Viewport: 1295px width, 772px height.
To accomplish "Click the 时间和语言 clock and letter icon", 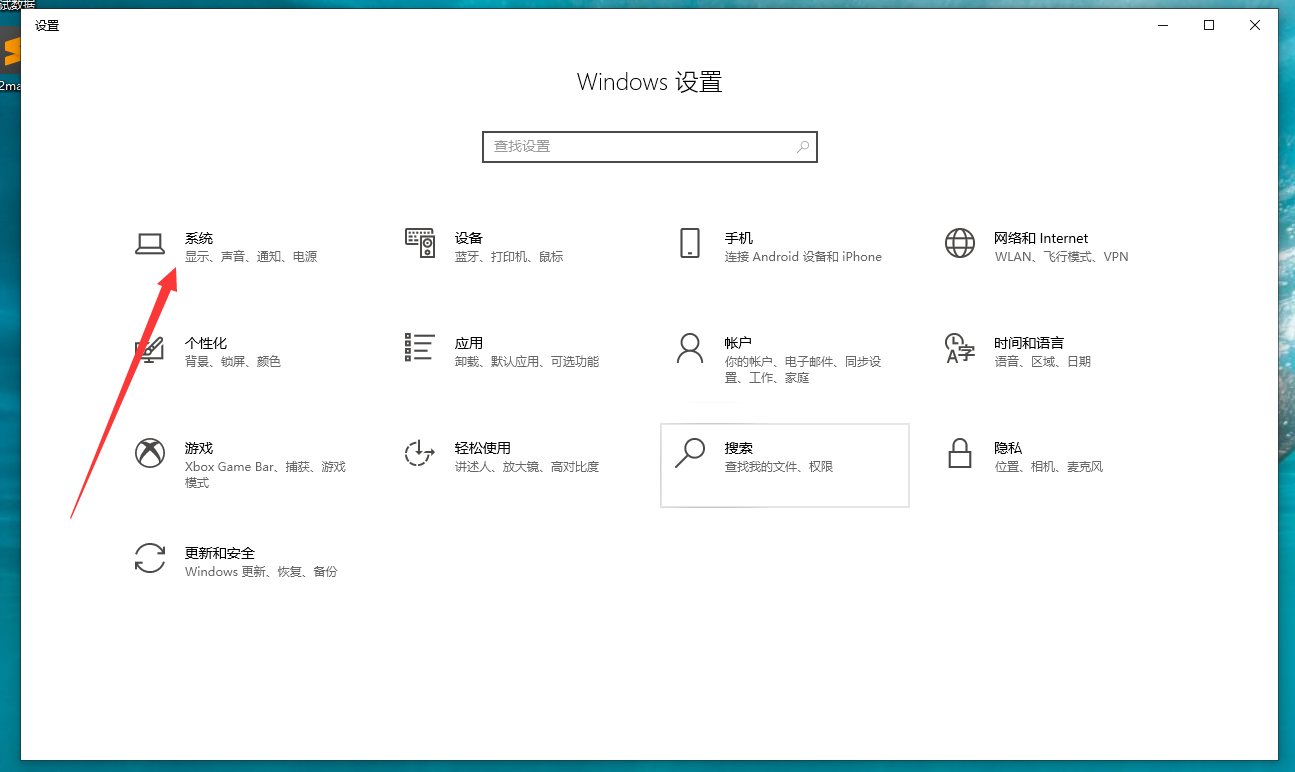I will click(x=960, y=348).
